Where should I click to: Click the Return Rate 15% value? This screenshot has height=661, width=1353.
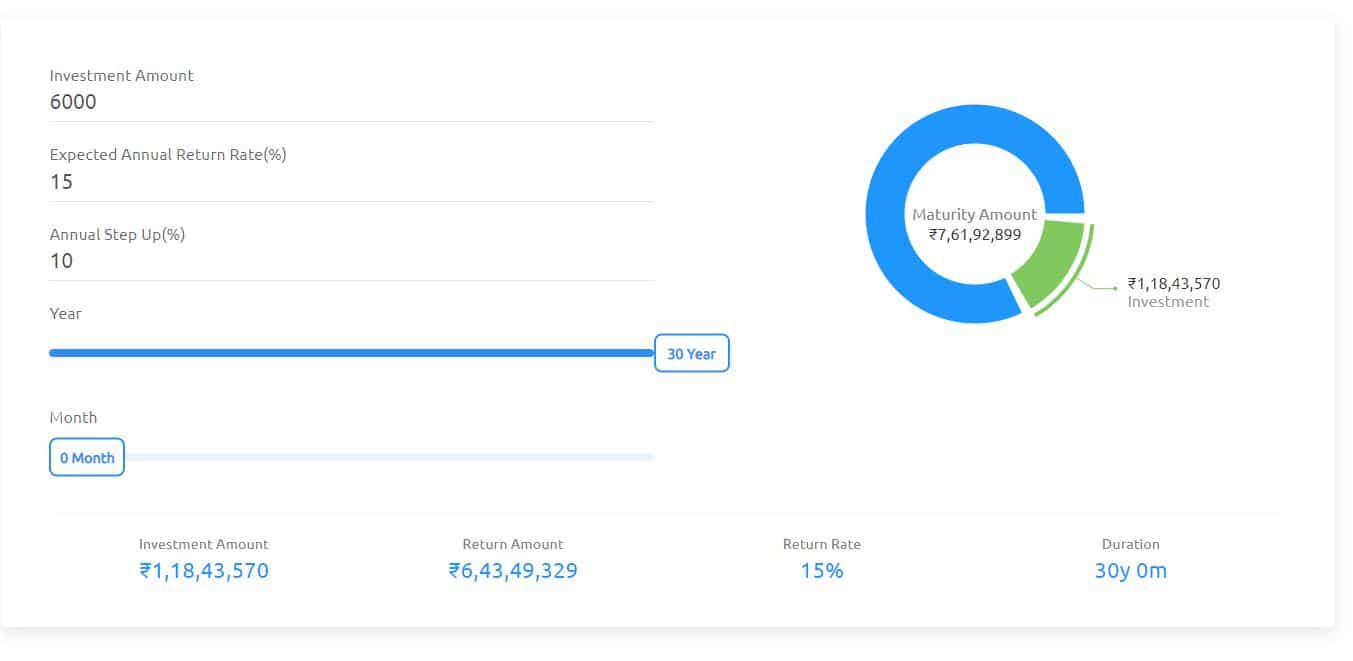point(822,571)
